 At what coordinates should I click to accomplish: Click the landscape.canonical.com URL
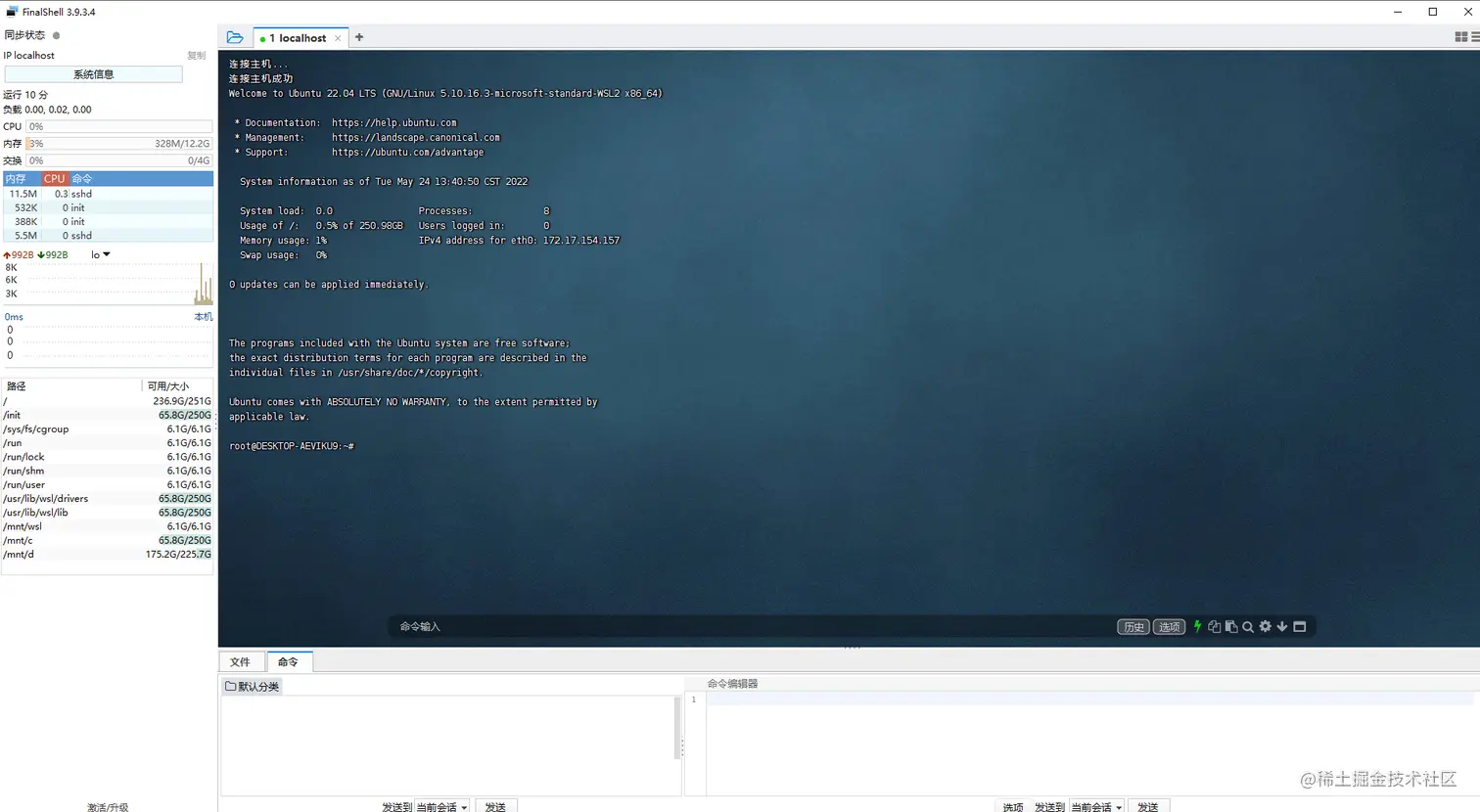416,138
